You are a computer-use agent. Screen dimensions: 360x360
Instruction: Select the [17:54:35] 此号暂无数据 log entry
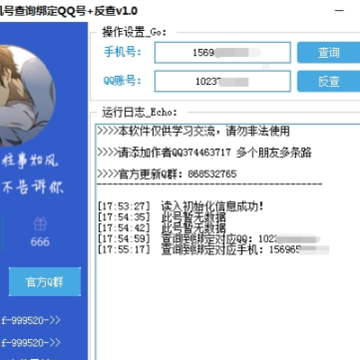click(162, 217)
